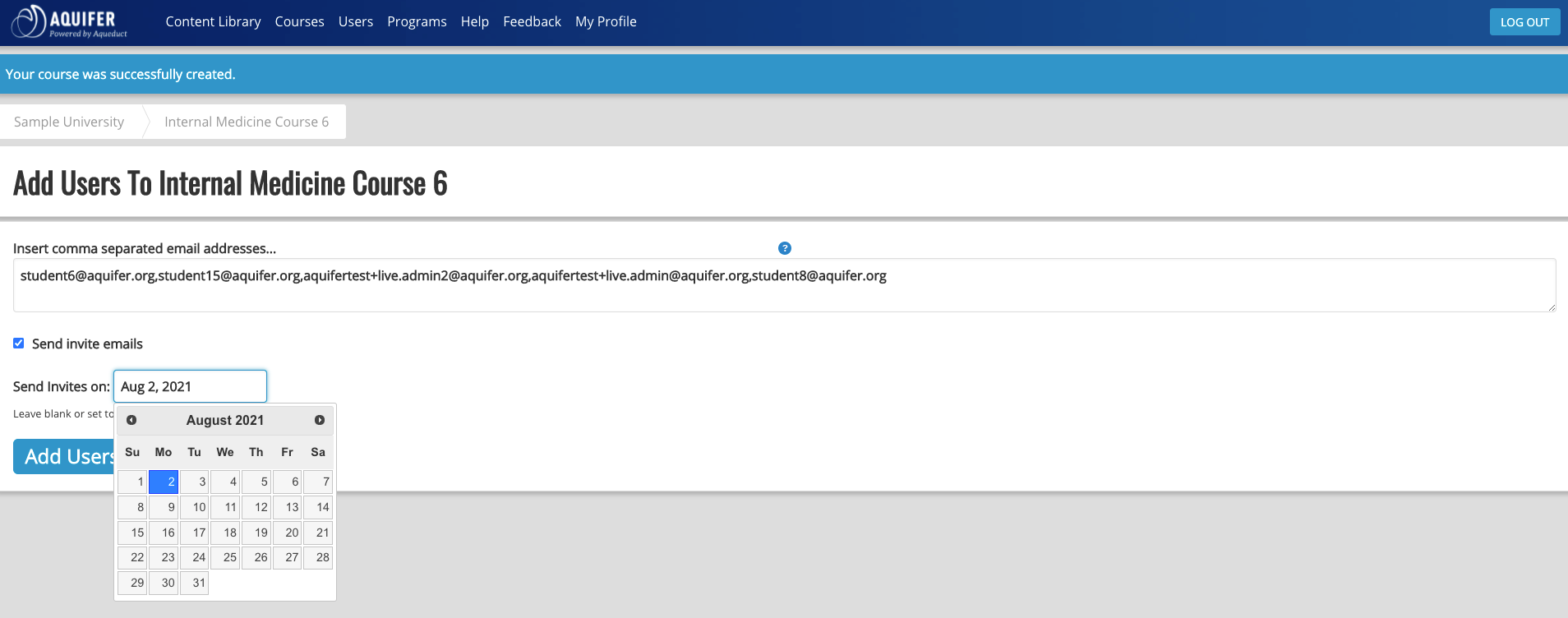1568x618 pixels.
Task: Open Sample University breadcrumb
Action: (x=69, y=122)
